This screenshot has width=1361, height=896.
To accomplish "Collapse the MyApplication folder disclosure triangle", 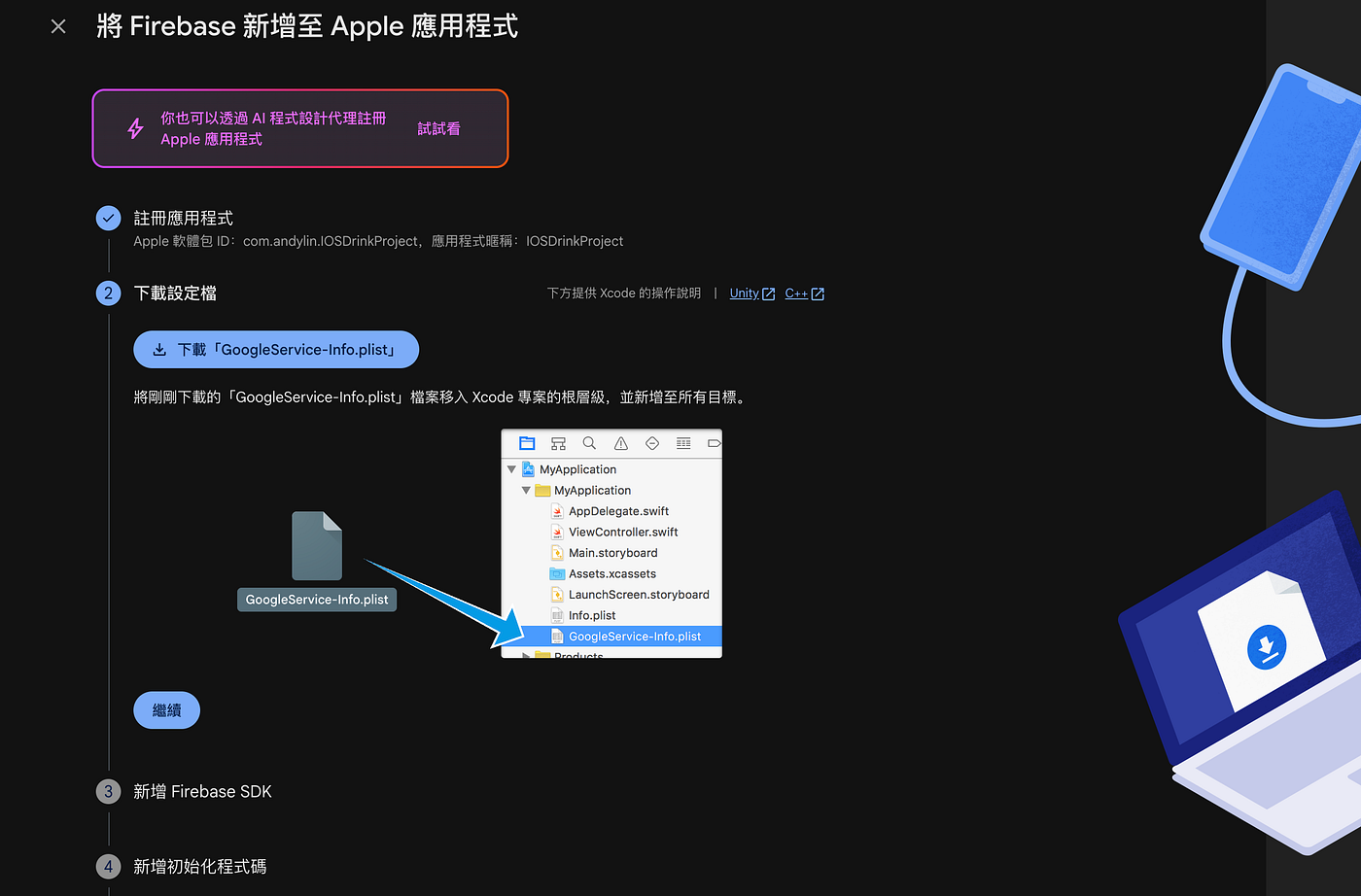I will [x=526, y=491].
